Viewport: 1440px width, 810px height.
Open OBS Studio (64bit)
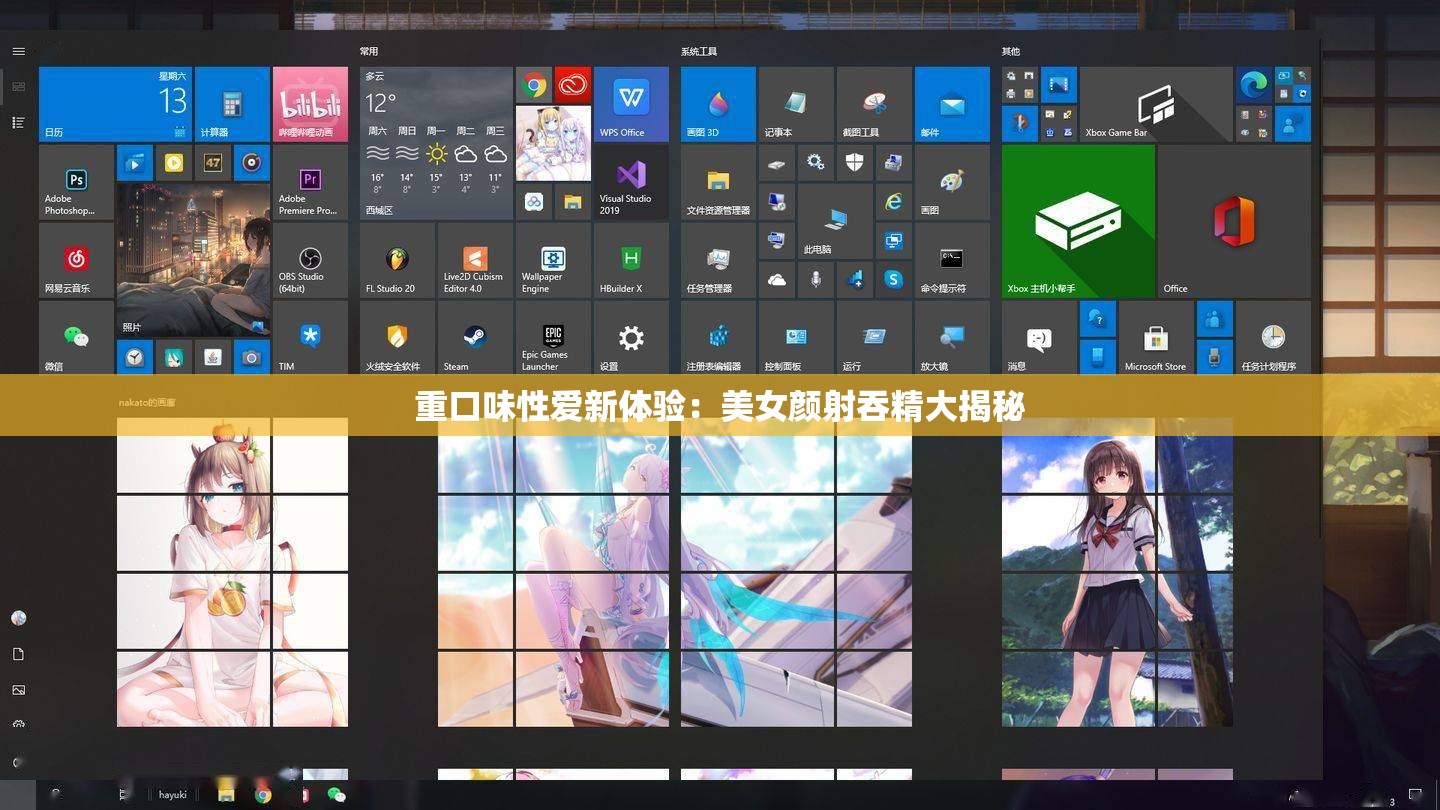[310, 261]
